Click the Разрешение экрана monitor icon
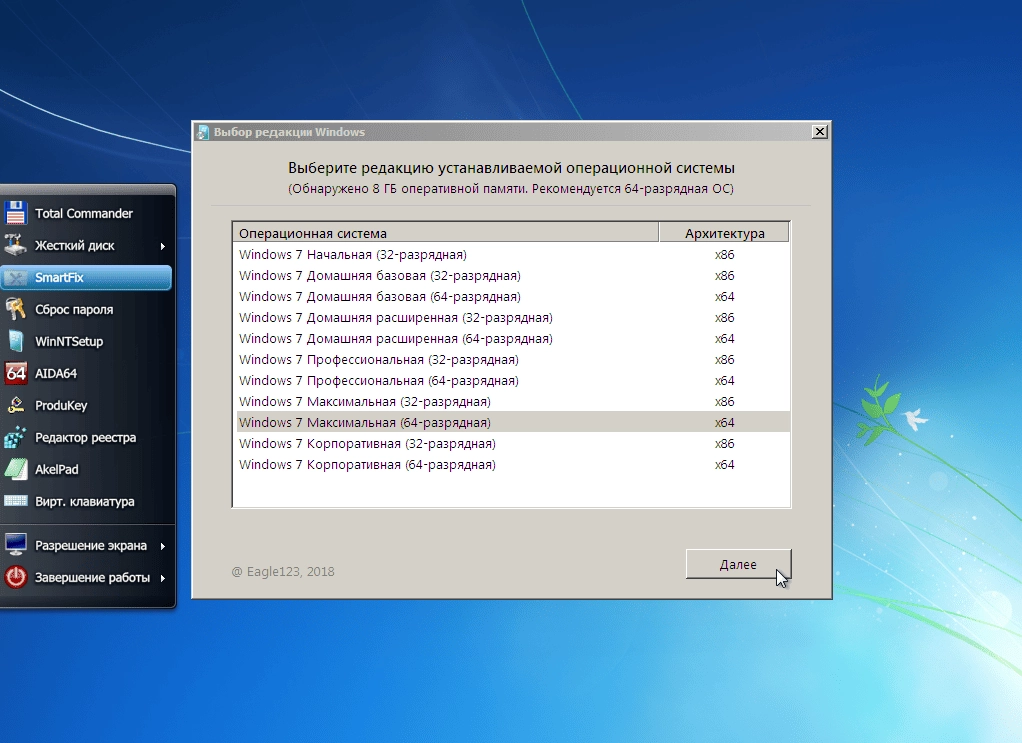 pos(16,545)
